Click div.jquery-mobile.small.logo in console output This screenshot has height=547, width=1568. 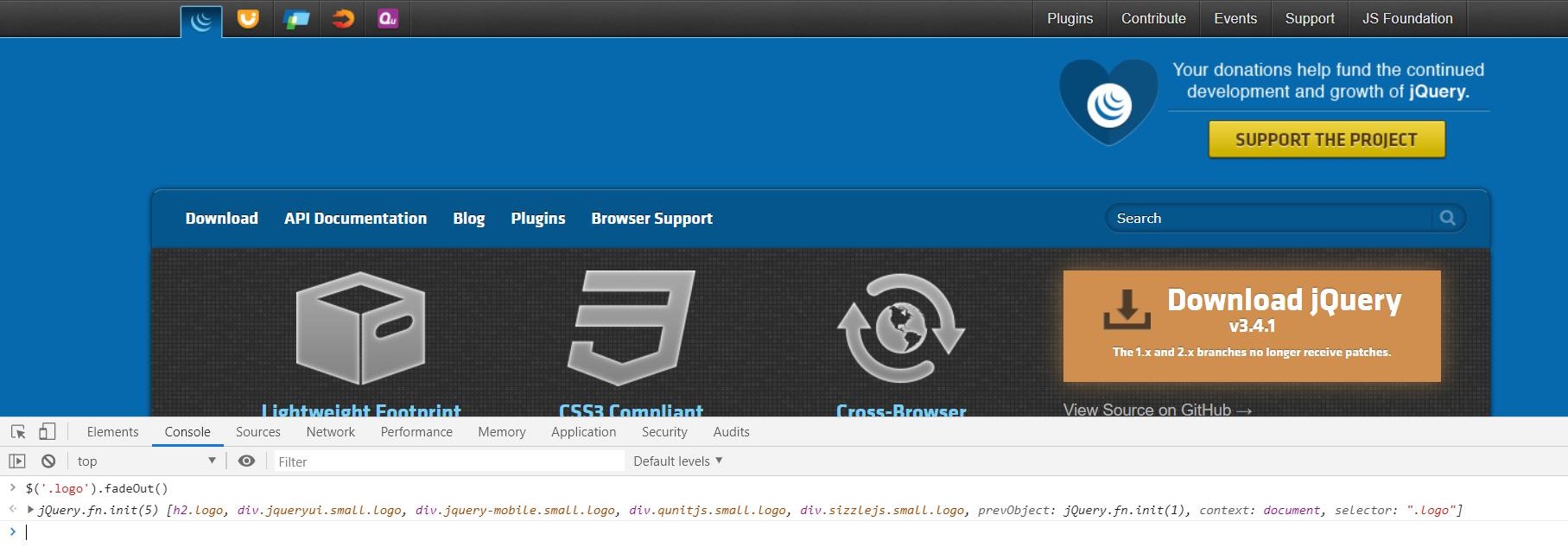[515, 510]
